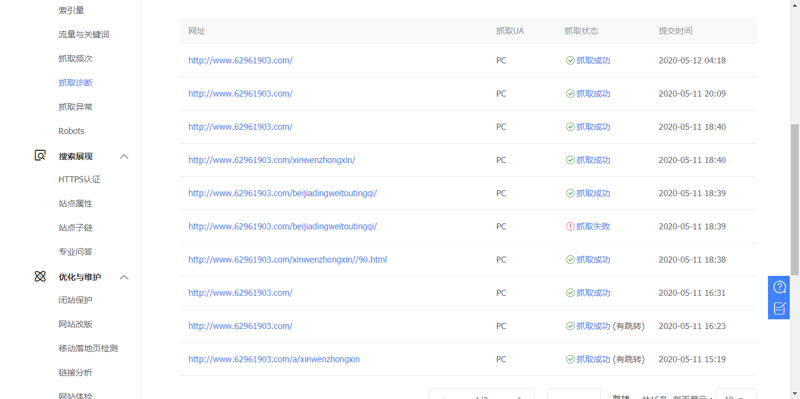Click the page jump input field
800x399 pixels.
[573, 394]
